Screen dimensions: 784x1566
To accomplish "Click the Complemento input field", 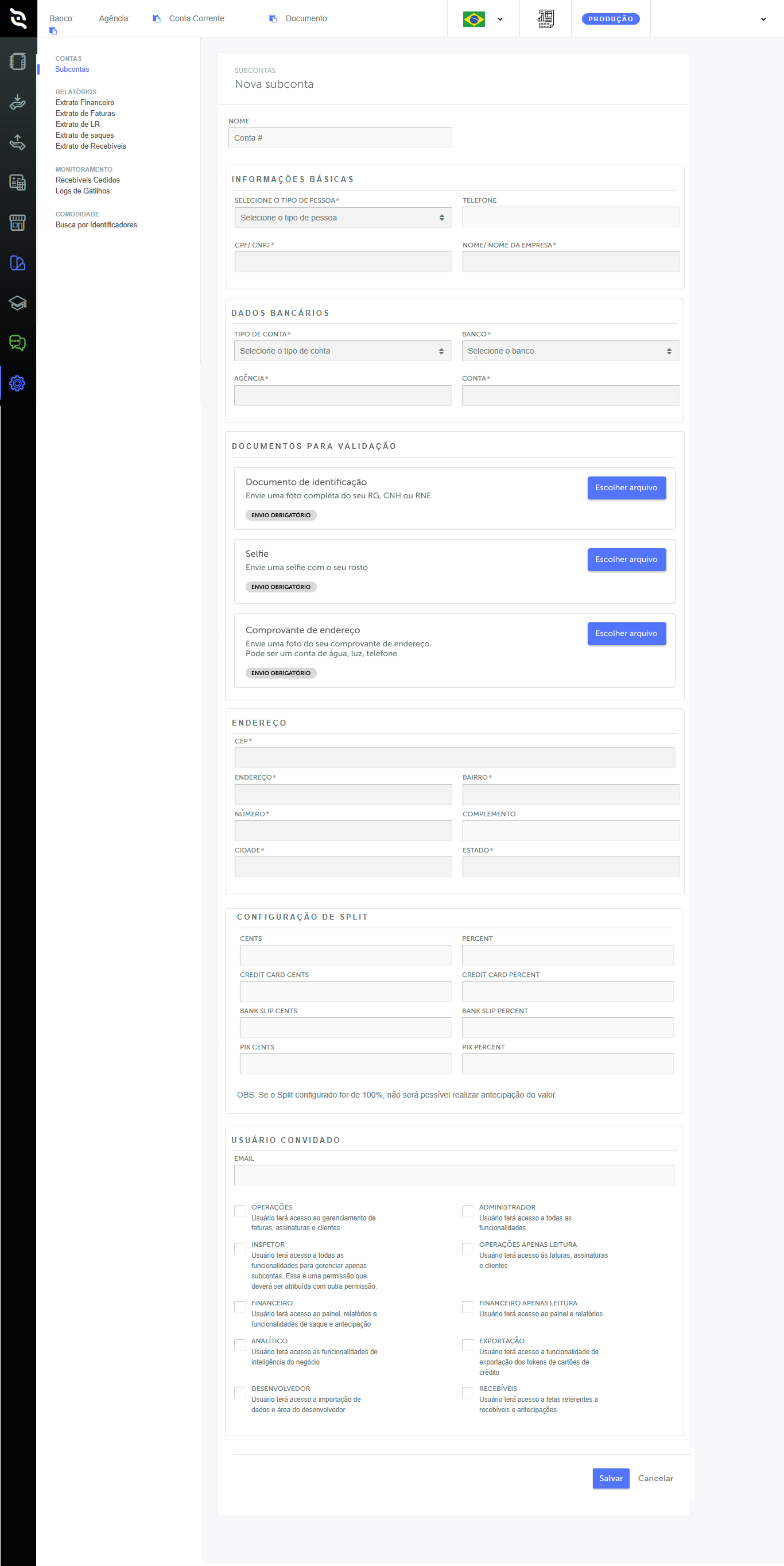I will (x=570, y=831).
